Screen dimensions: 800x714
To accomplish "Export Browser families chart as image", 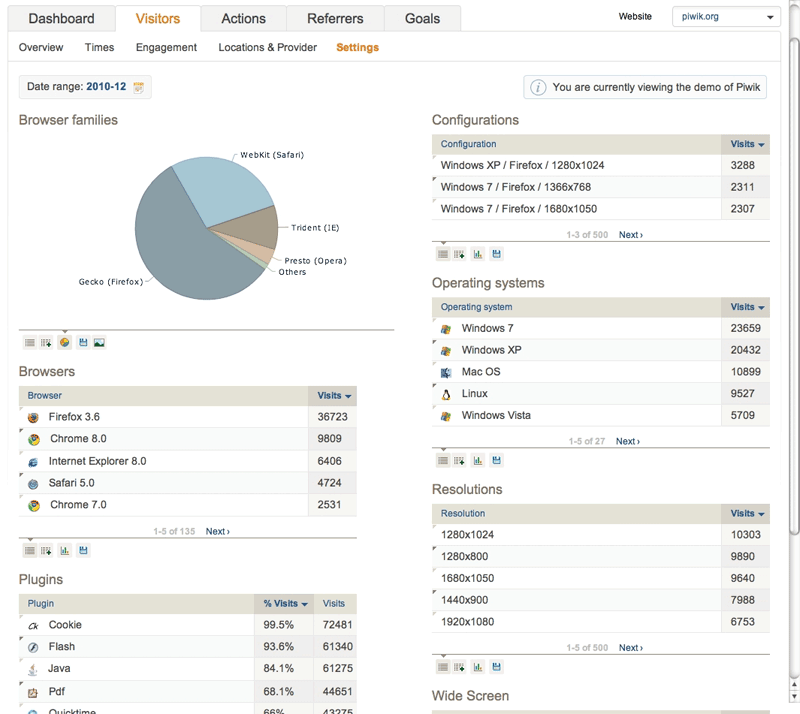I will [99, 343].
